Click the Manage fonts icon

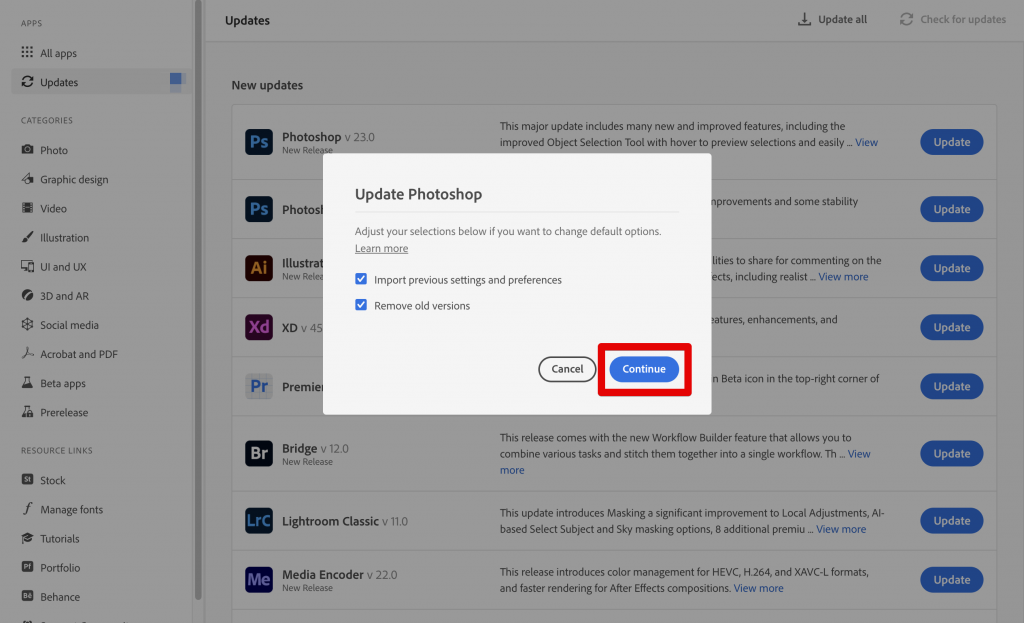(27, 509)
